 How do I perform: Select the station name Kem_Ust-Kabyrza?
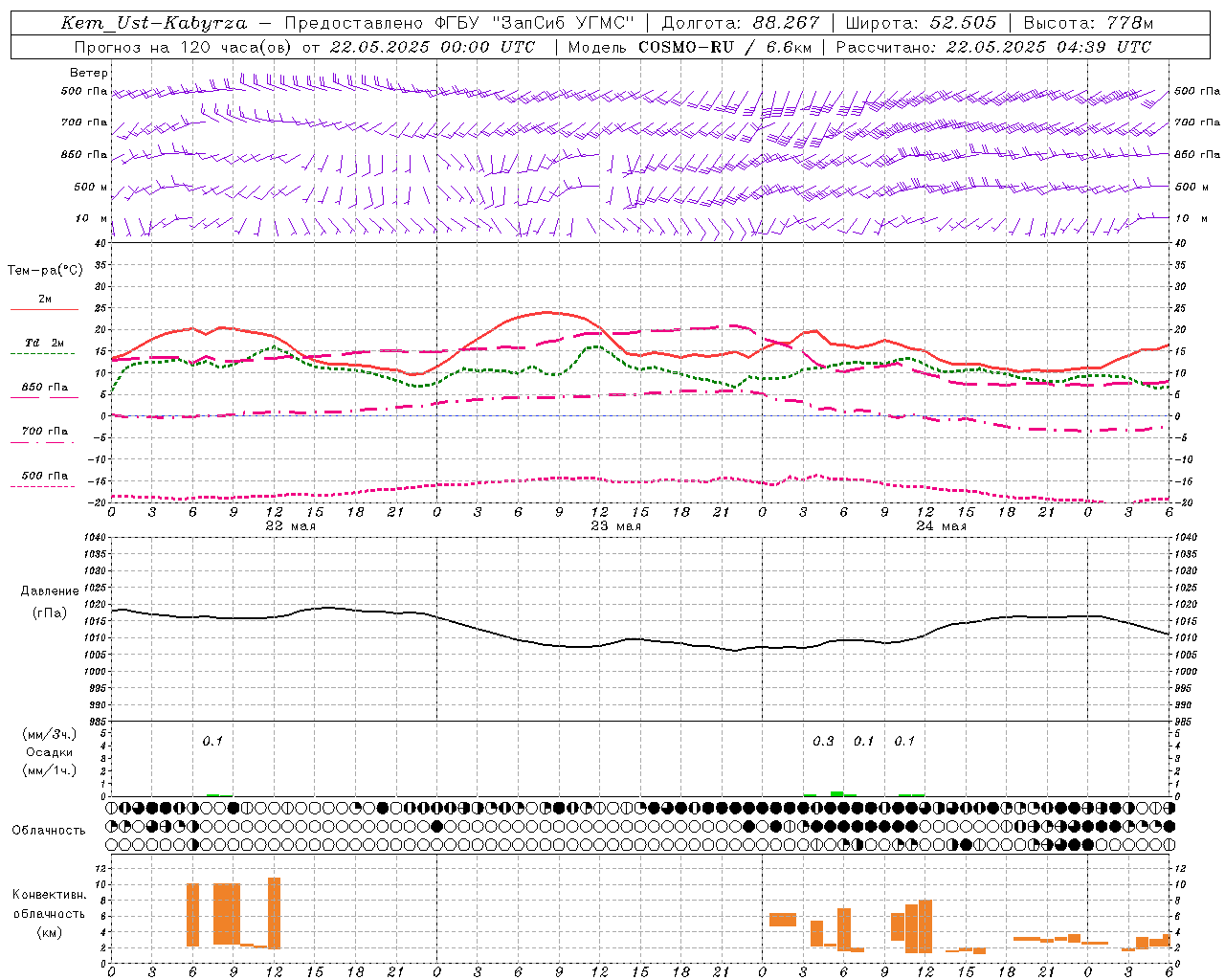tap(154, 23)
